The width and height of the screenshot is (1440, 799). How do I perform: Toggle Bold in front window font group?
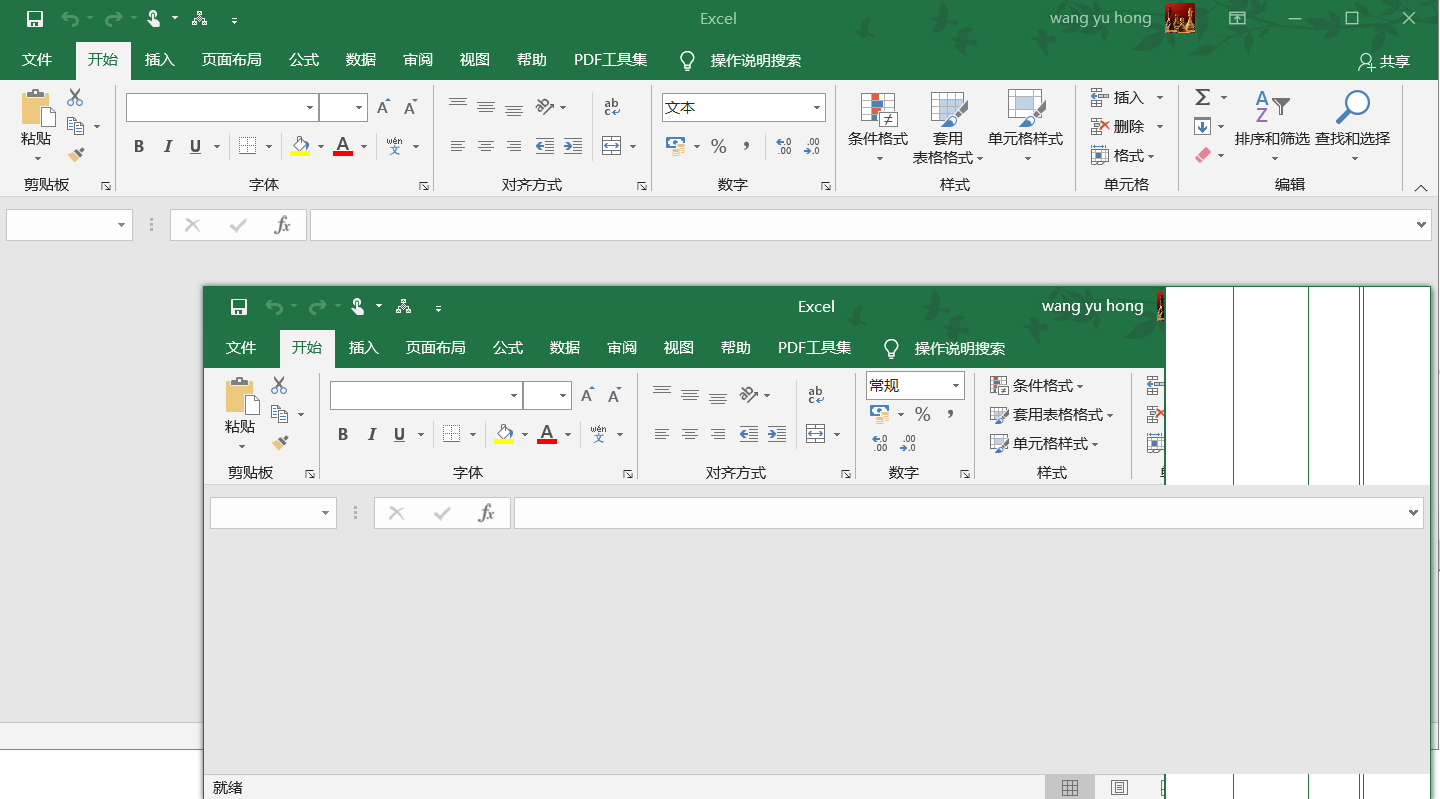coord(343,434)
